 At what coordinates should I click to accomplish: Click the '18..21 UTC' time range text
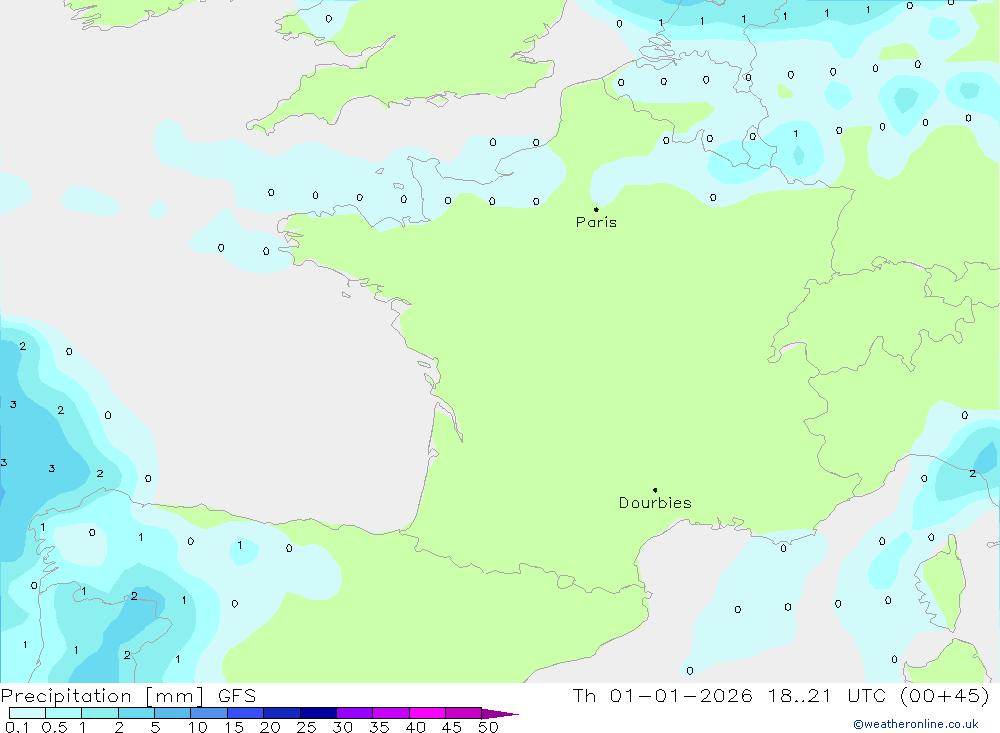[x=827, y=695]
